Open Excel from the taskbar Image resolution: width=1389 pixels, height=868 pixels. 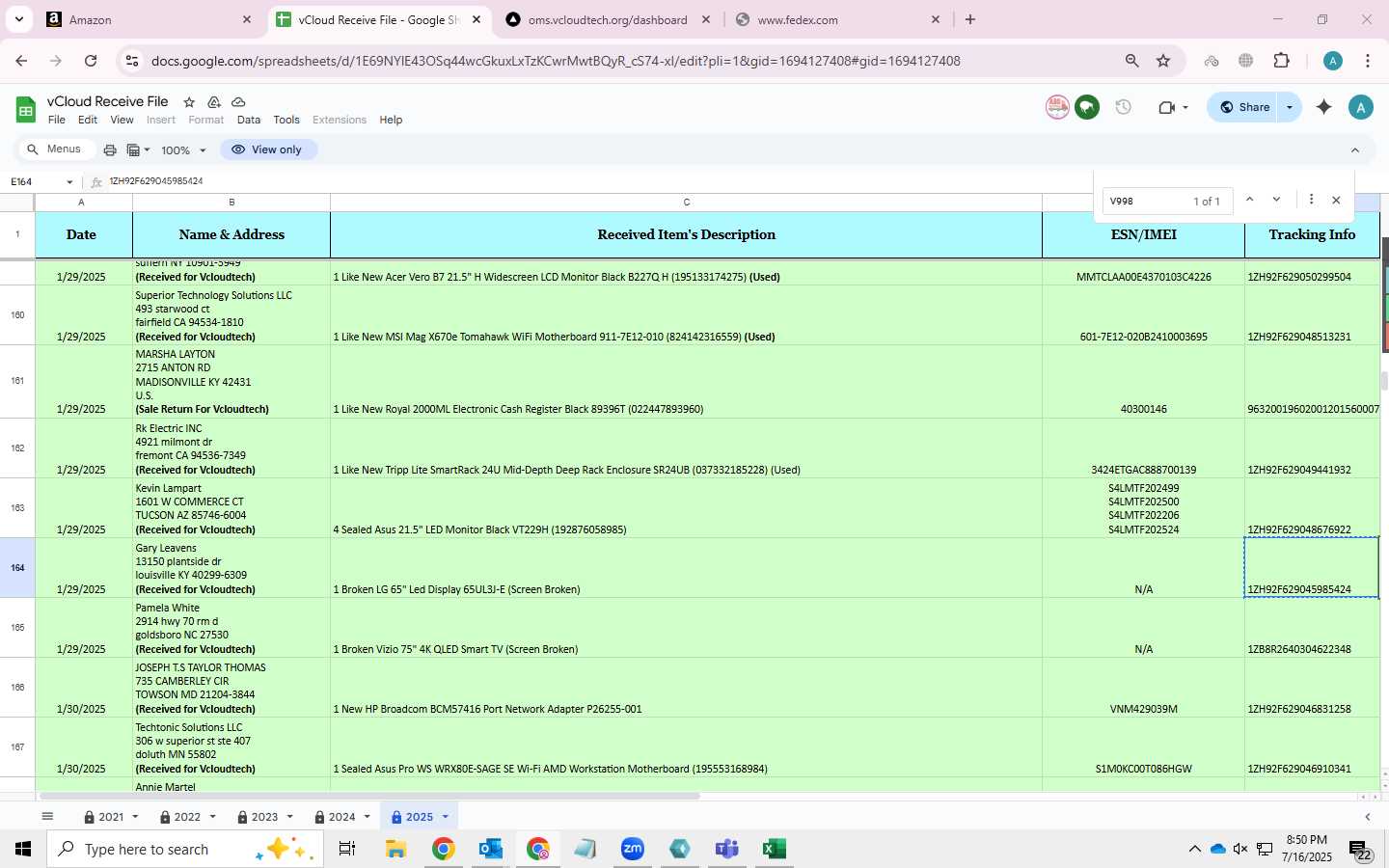point(774,849)
